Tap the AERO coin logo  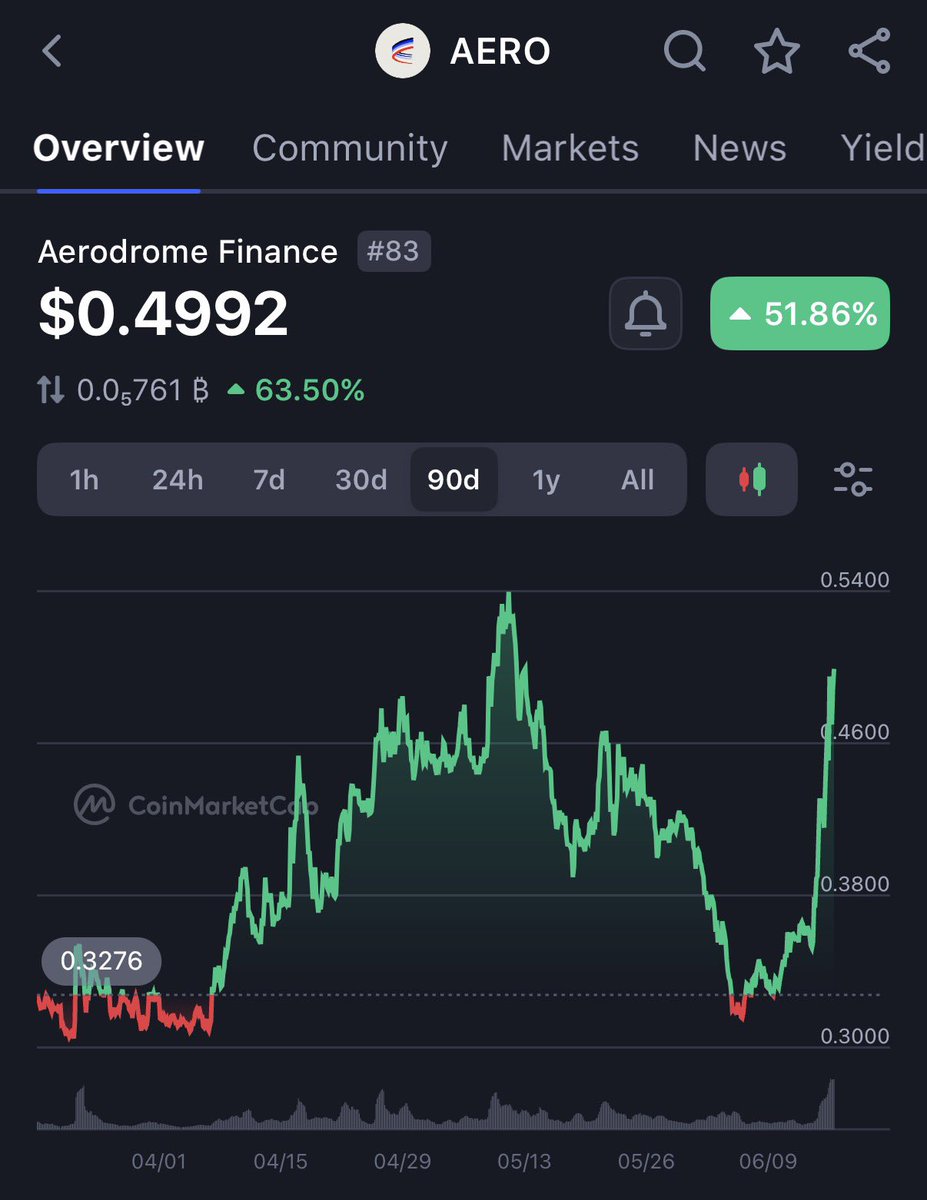(402, 51)
